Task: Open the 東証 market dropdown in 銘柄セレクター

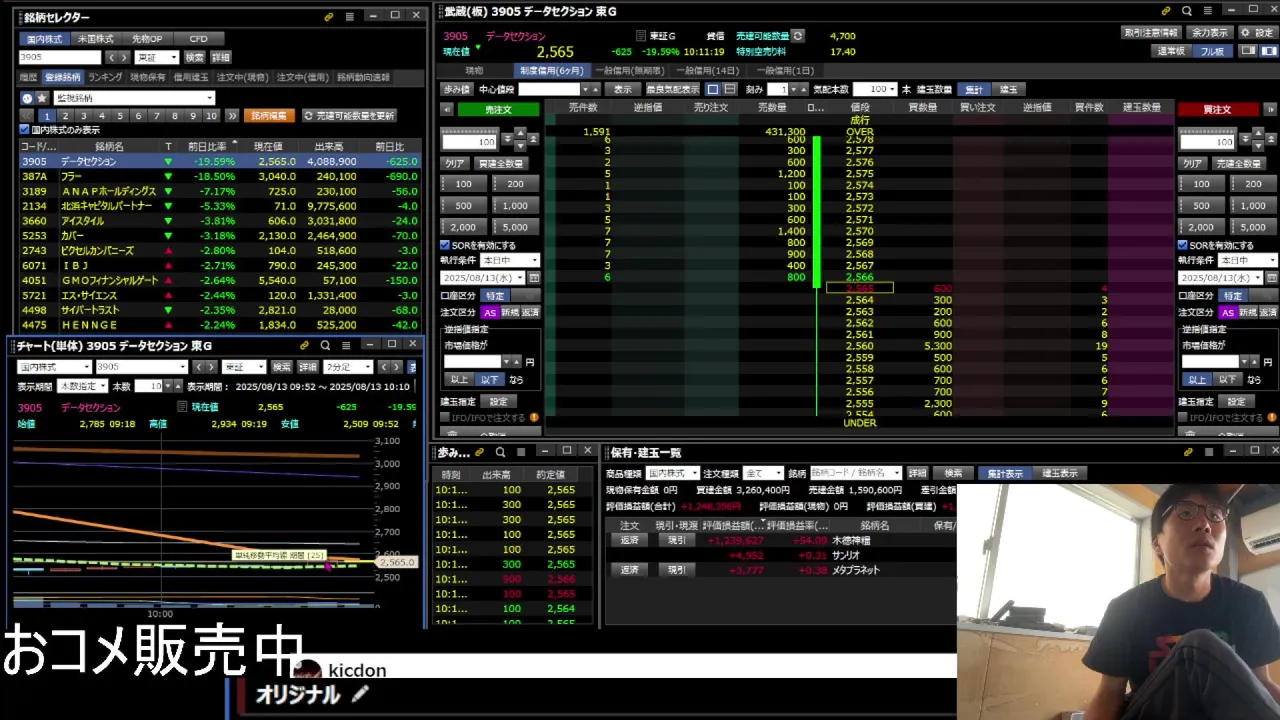Action: 157,57
